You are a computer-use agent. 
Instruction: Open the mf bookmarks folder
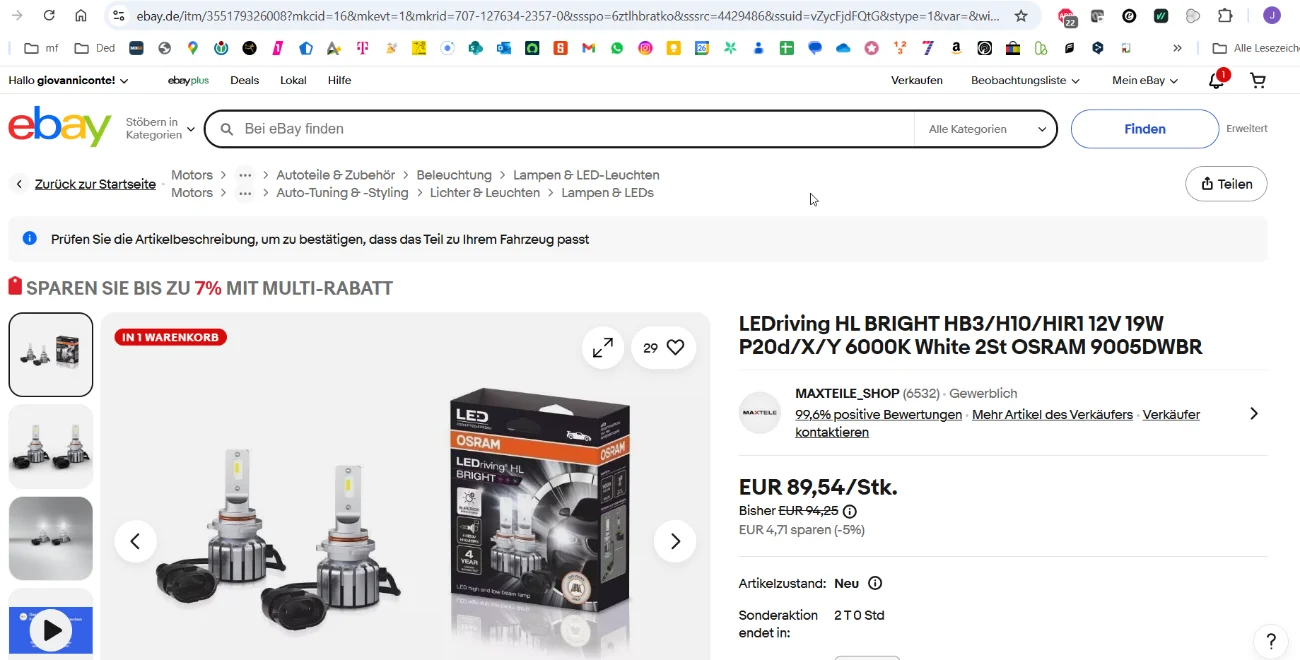coord(42,48)
